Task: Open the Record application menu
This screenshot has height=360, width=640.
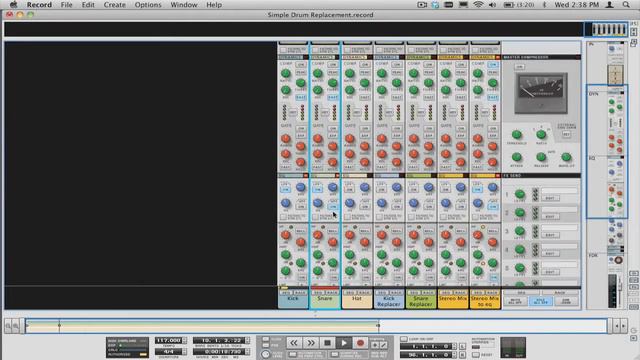Action: tap(39, 5)
